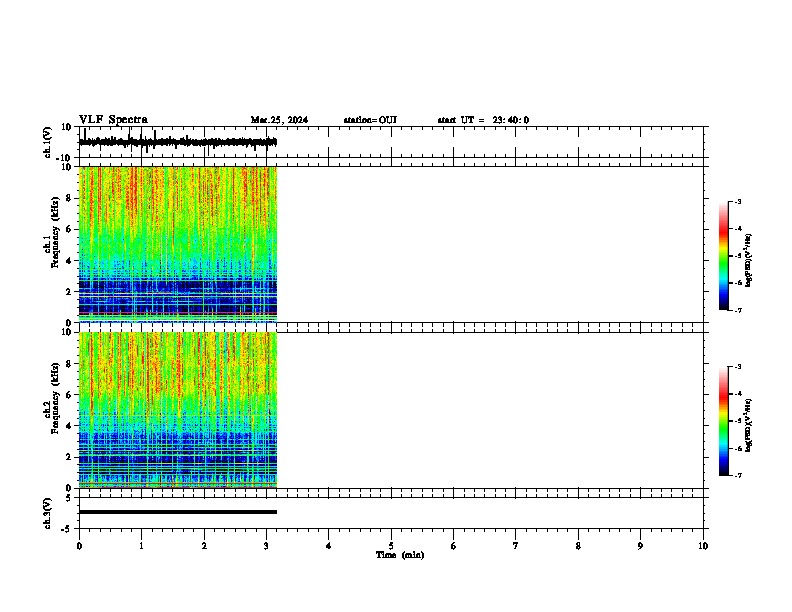Click the ch.1 frequency spectrogram image
792x612 pixels.
(178, 244)
